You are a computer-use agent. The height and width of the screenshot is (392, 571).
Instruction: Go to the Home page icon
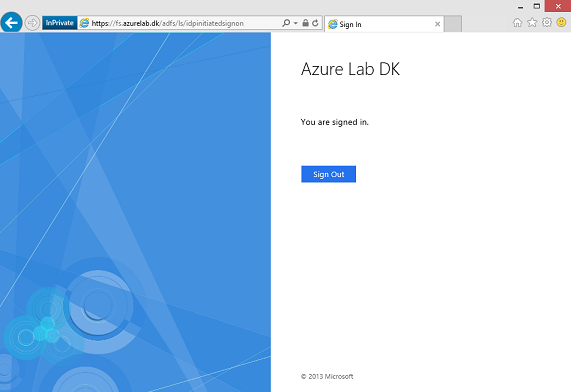517,23
